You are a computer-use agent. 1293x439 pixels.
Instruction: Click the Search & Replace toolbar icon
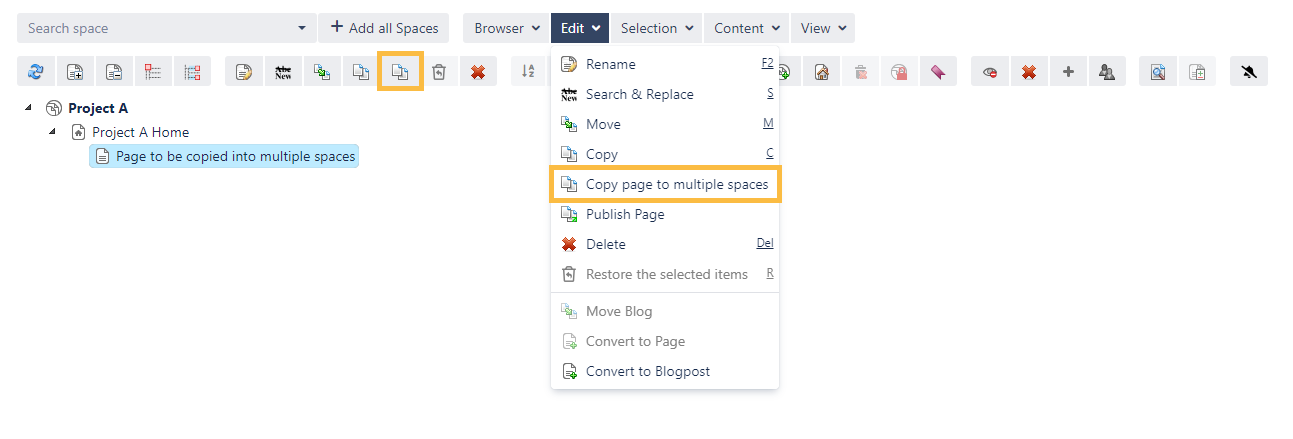pyautogui.click(x=283, y=72)
